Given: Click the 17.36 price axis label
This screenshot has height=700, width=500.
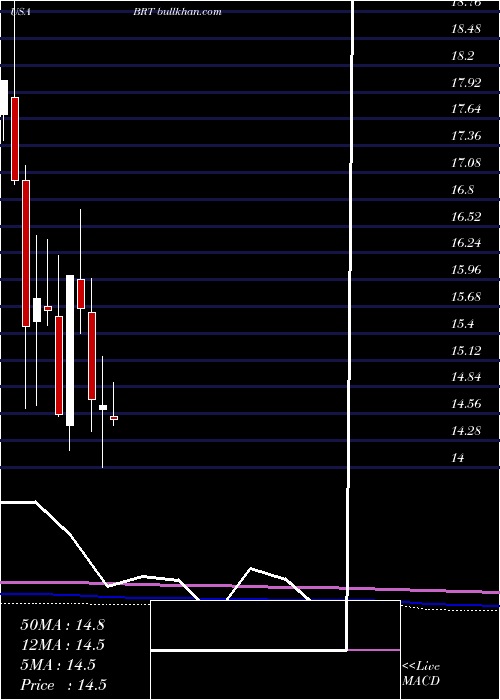Looking at the screenshot, I should (x=466, y=136).
